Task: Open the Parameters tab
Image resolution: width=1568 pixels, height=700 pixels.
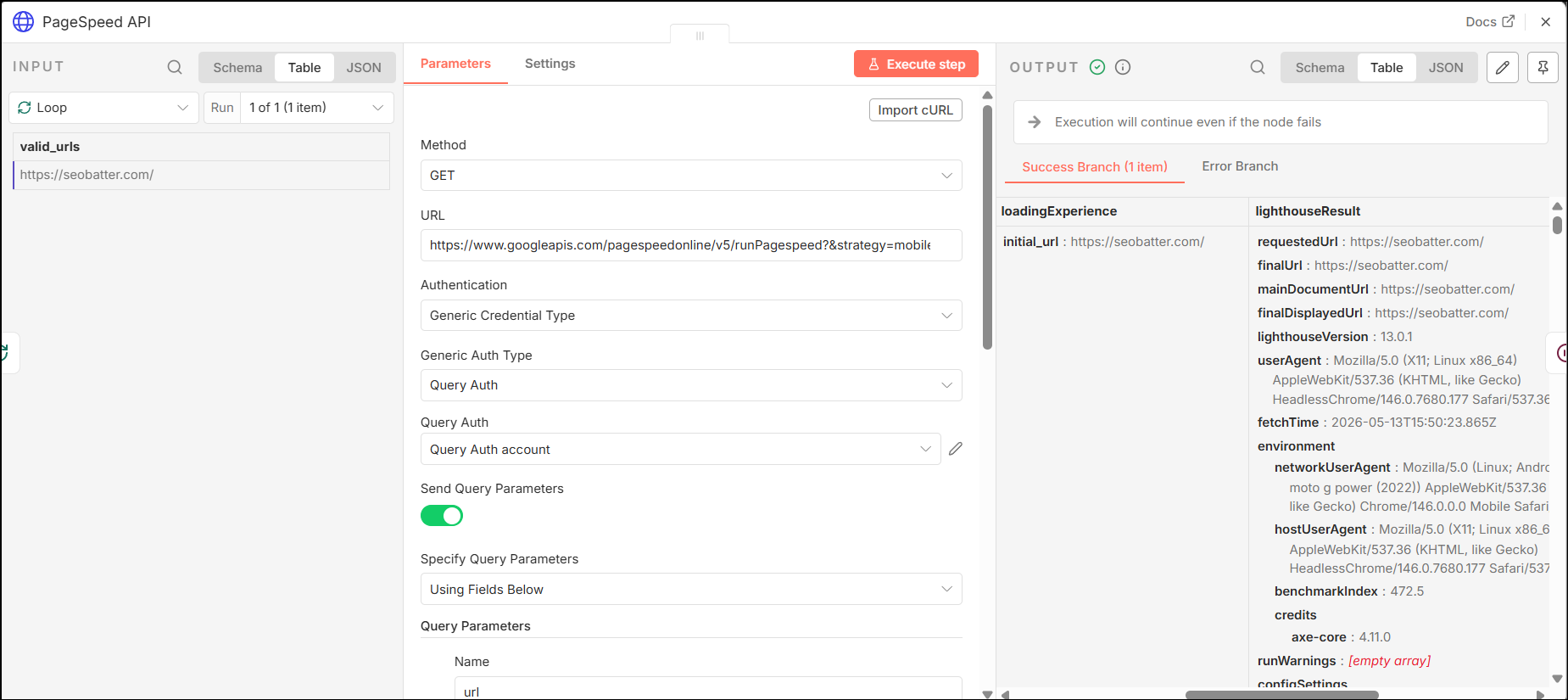Action: point(455,64)
